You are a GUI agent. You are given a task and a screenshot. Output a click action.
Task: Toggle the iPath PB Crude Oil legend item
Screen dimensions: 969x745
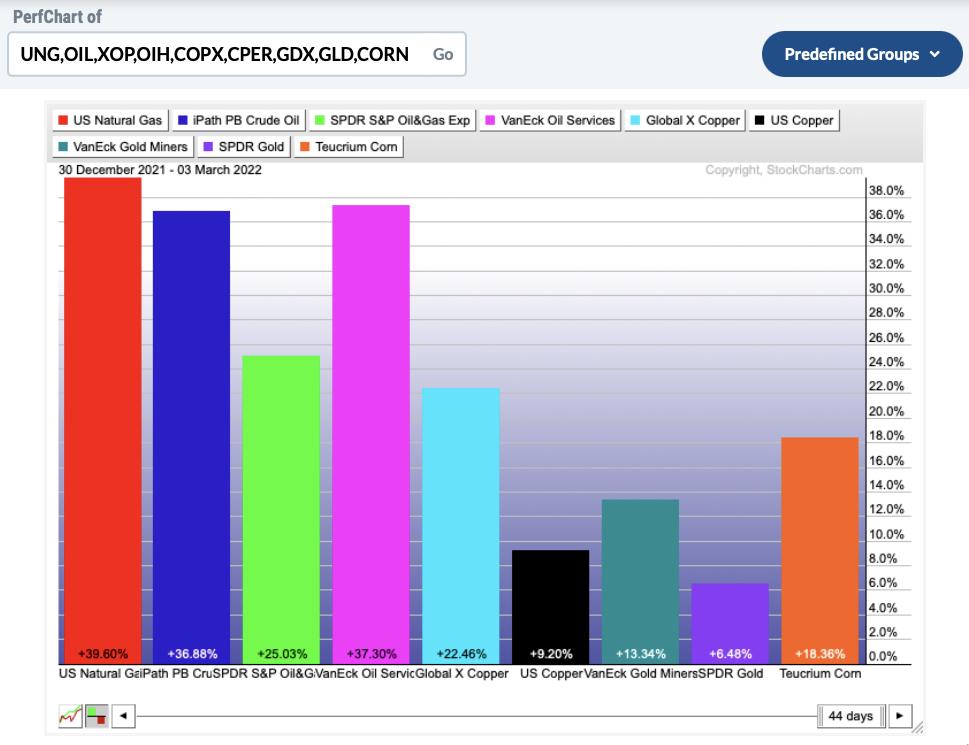pos(239,120)
